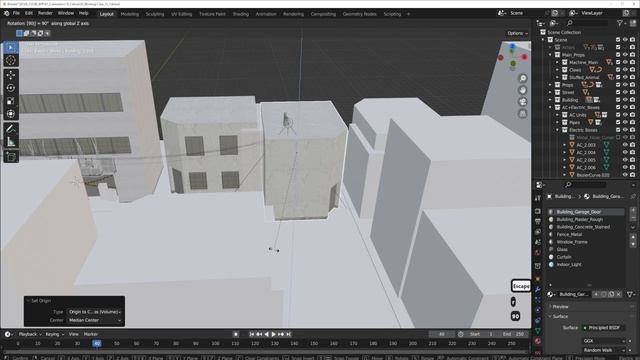This screenshot has width=640, height=360.
Task: Open the Center Median Center dropdown
Action: point(95,320)
